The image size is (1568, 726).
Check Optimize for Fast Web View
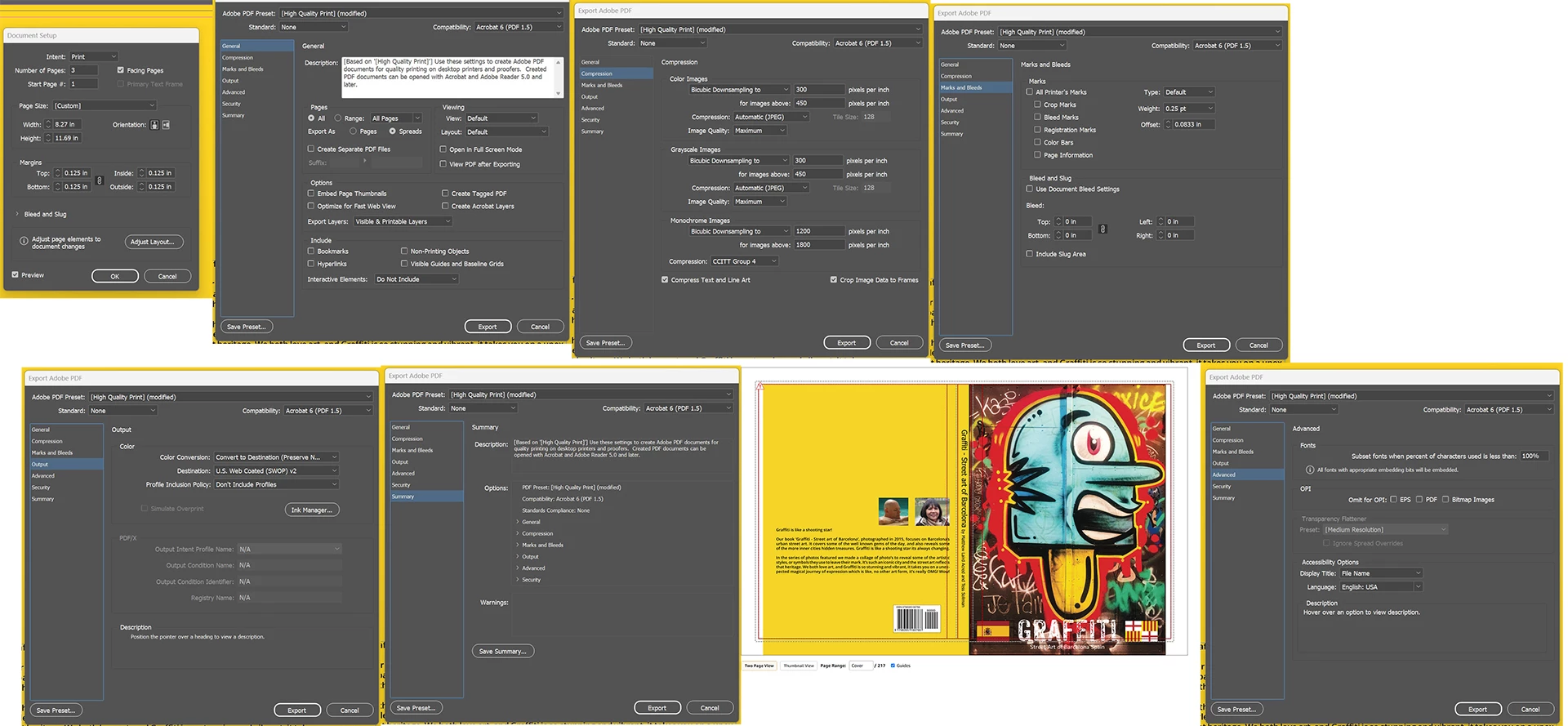point(311,206)
